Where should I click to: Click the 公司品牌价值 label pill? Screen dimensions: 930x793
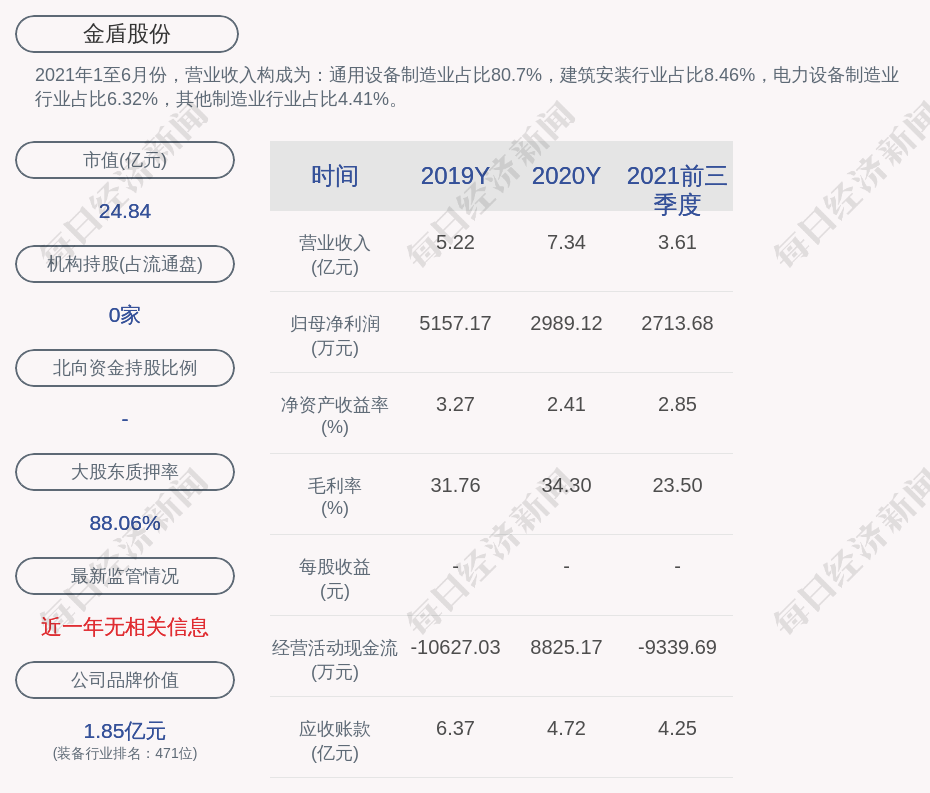[125, 680]
